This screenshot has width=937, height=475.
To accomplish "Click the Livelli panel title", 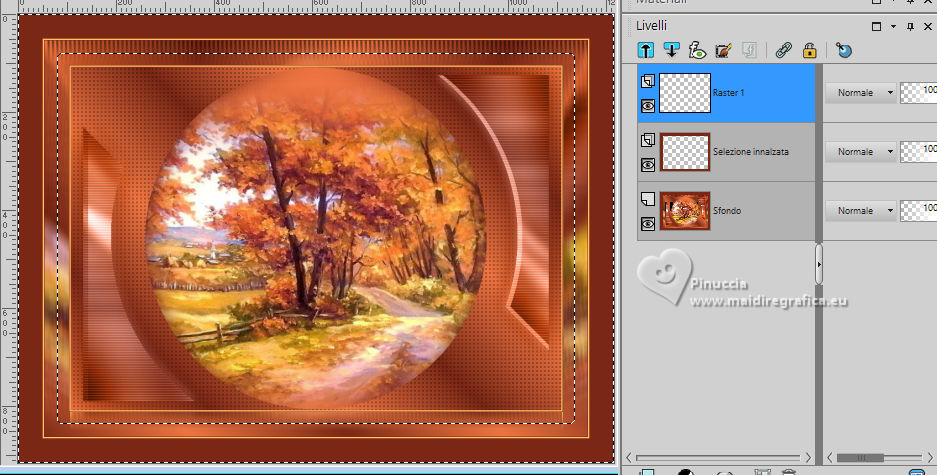I will coord(651,26).
